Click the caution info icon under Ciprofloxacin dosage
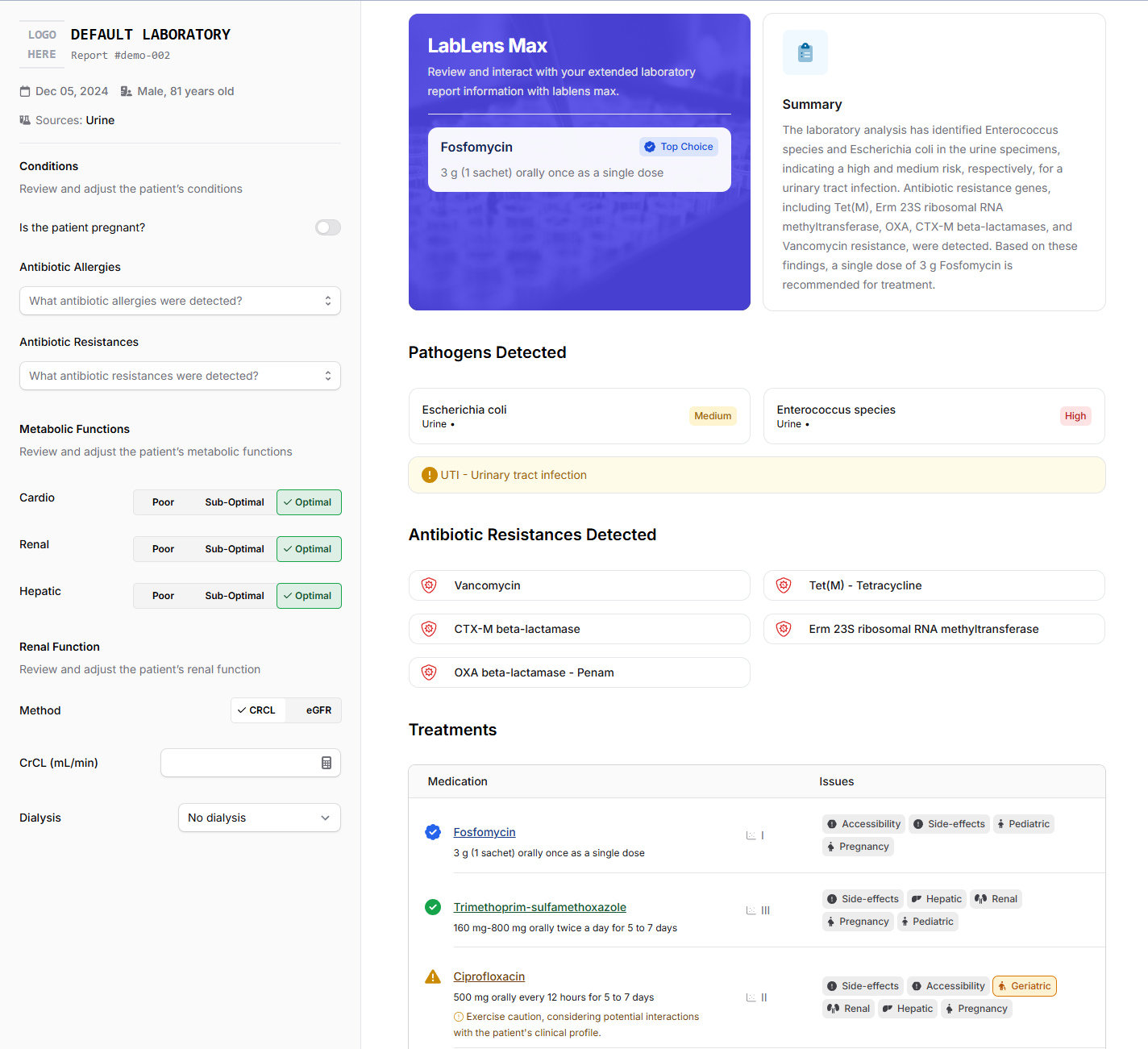 pos(459,1017)
